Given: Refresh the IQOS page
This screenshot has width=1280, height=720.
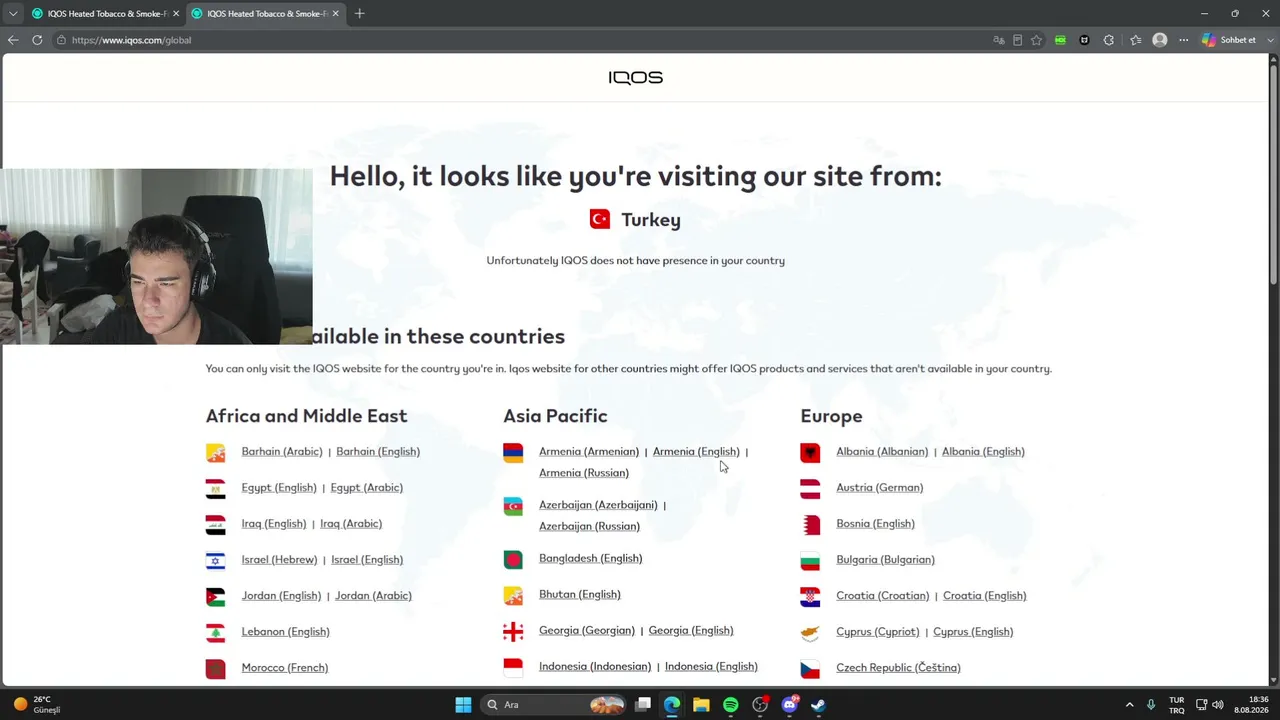Looking at the screenshot, I should coord(37,40).
